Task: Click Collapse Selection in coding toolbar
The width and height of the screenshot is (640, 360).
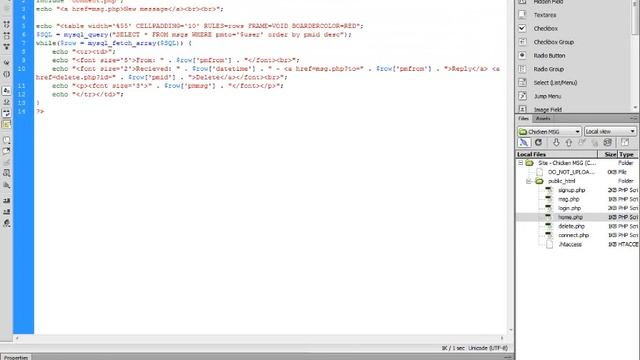Action: pos(7,36)
